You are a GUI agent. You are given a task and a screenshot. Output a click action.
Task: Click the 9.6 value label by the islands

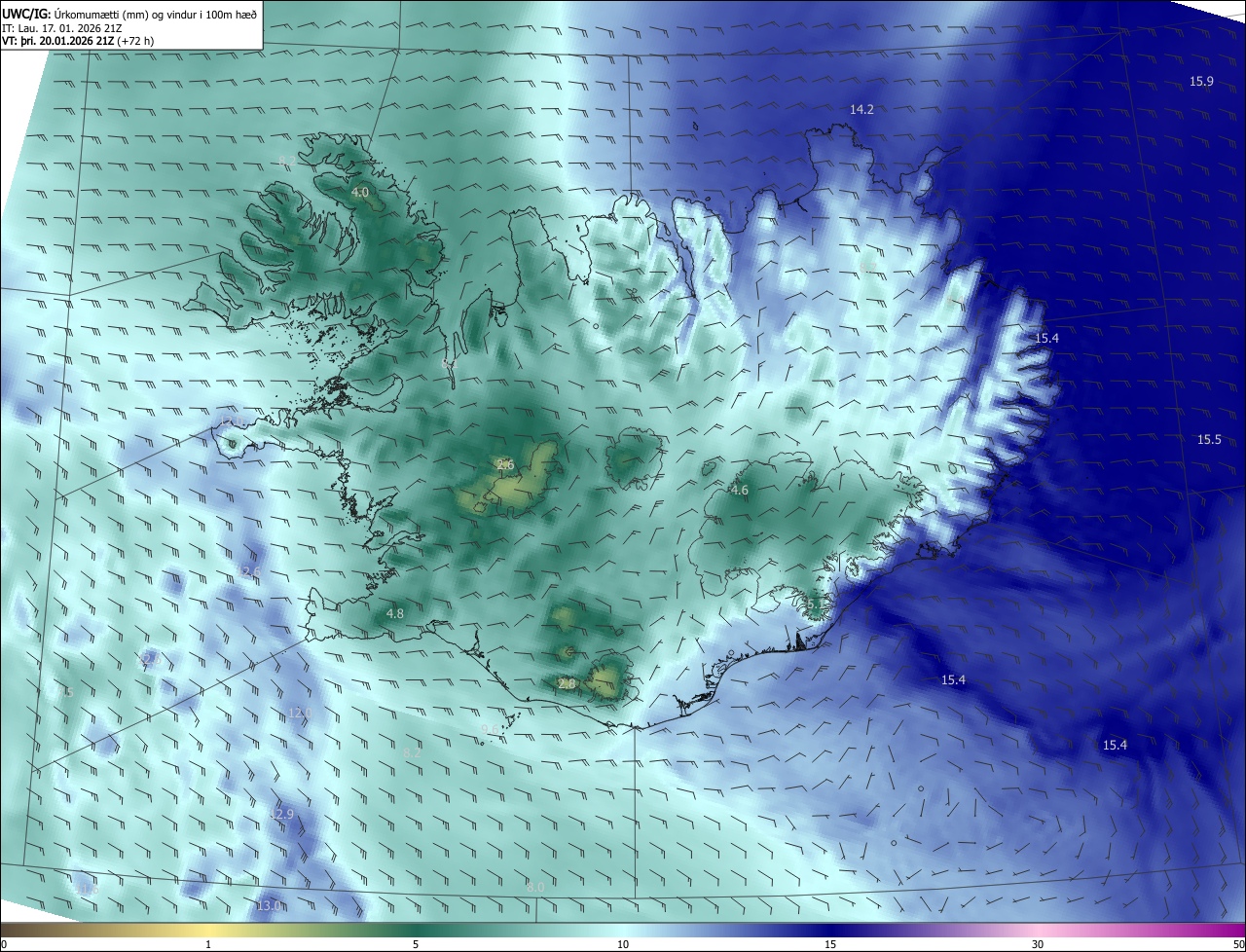(490, 729)
